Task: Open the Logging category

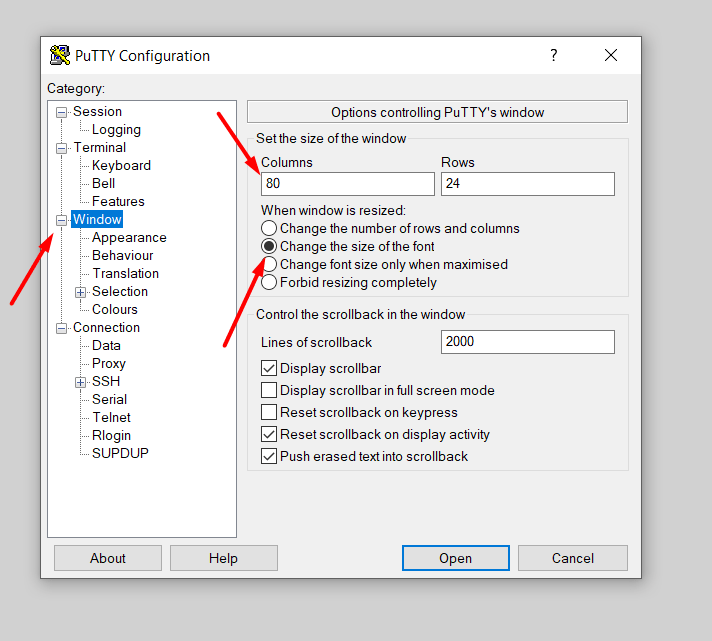Action: coord(116,129)
